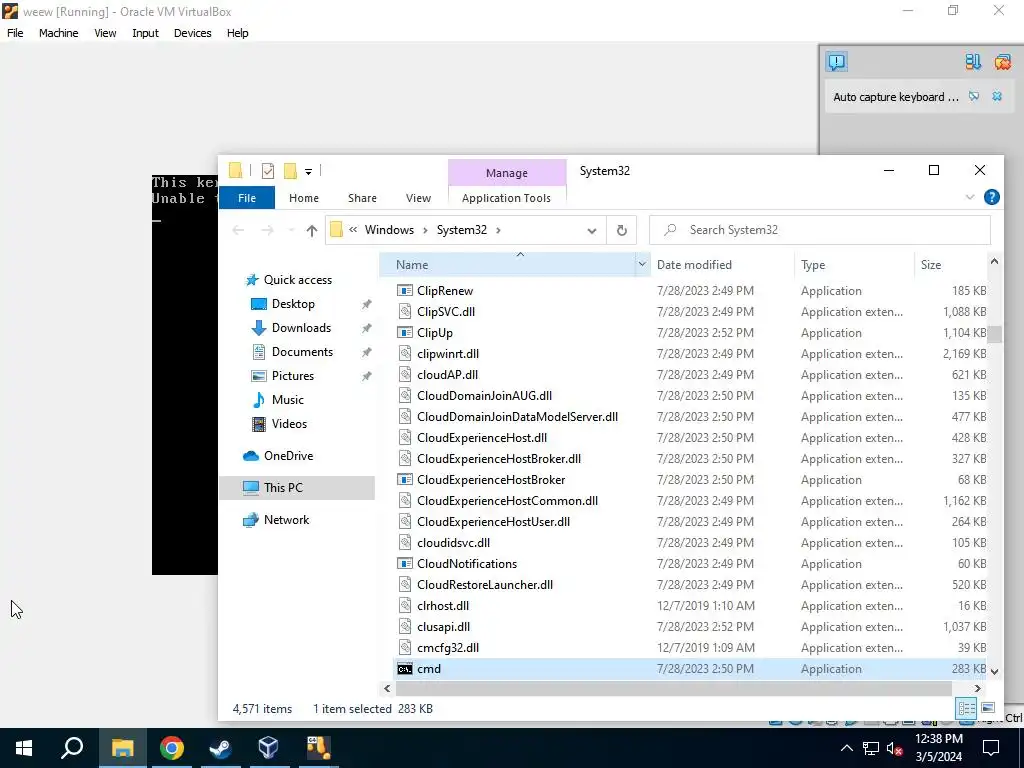Switch to large thumbnails view icon
The height and width of the screenshot is (768, 1024).
tap(988, 708)
